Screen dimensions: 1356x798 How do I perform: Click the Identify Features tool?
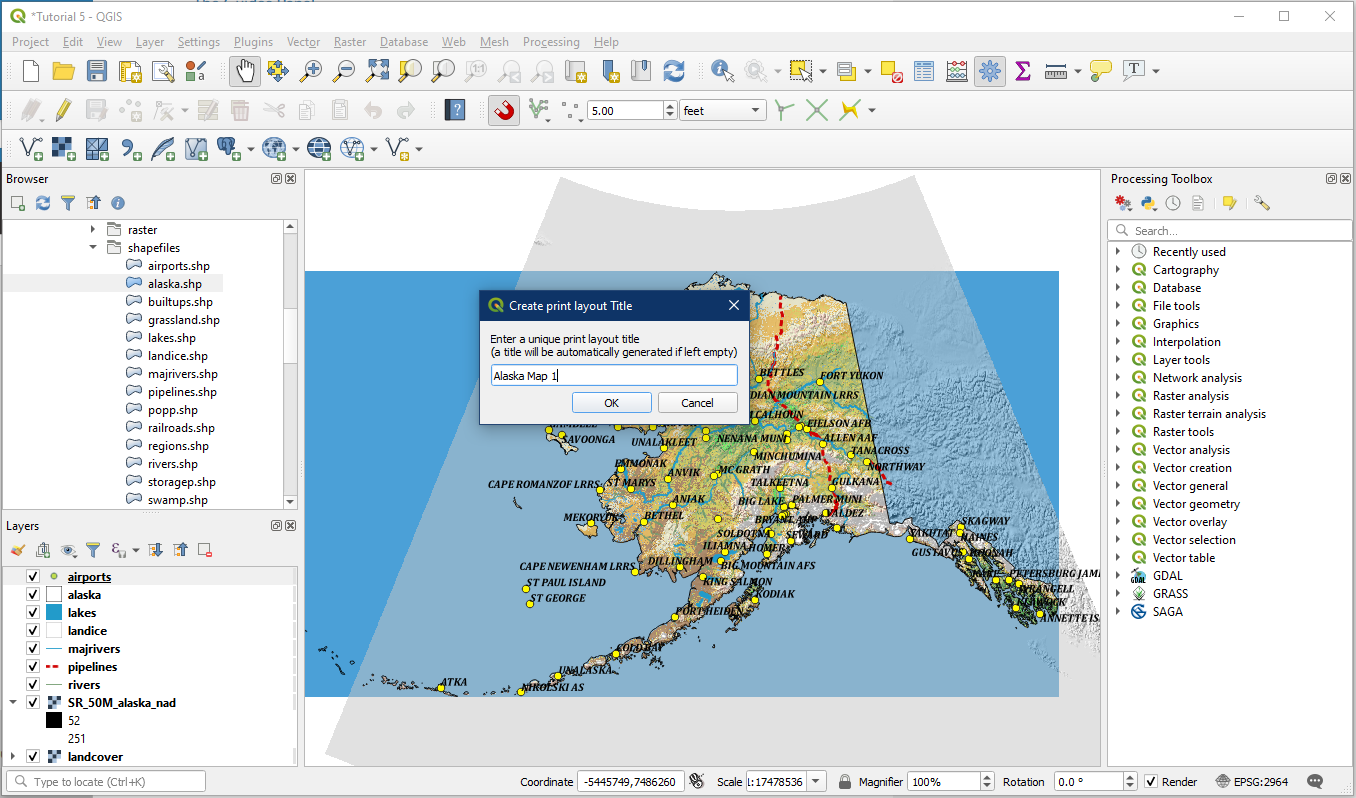(x=721, y=71)
